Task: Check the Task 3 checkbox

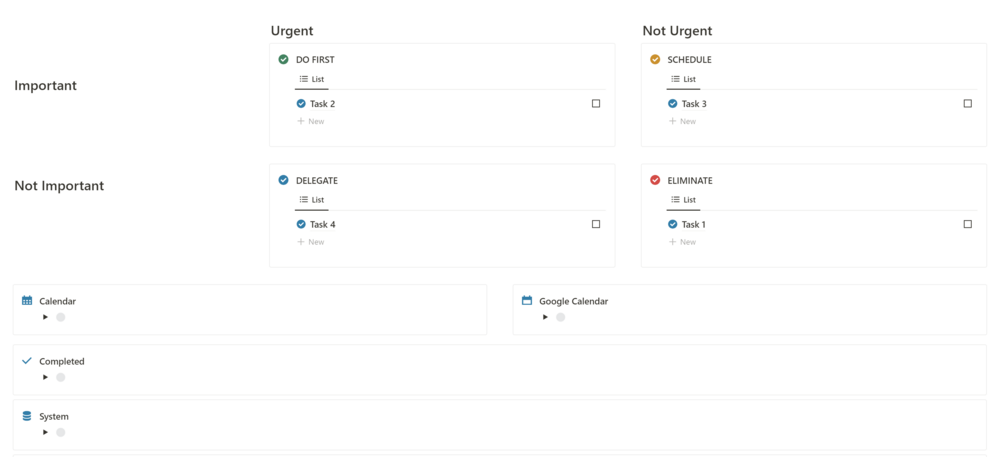Action: coord(967,104)
